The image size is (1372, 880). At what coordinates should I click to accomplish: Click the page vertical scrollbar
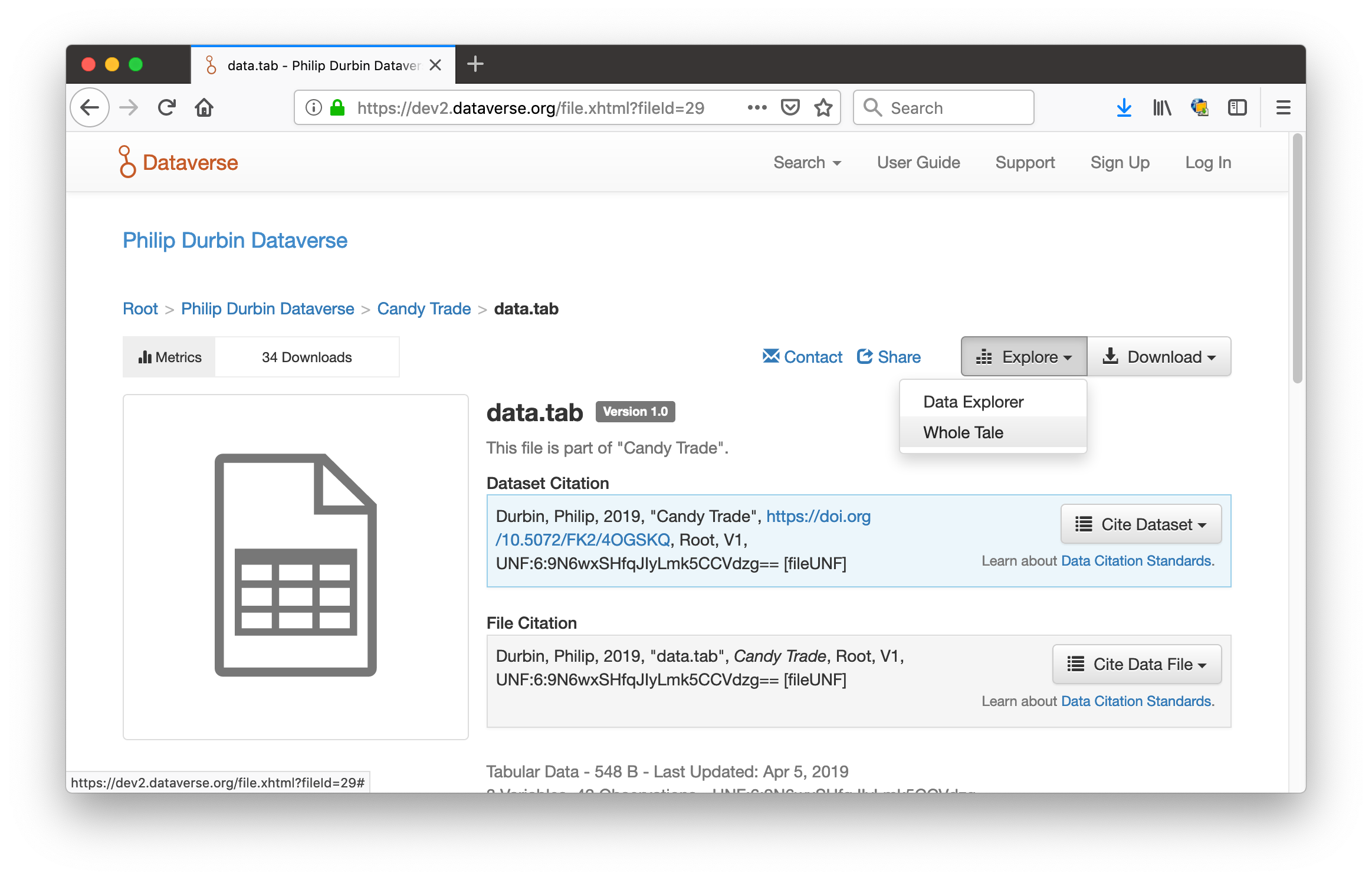[x=1297, y=260]
